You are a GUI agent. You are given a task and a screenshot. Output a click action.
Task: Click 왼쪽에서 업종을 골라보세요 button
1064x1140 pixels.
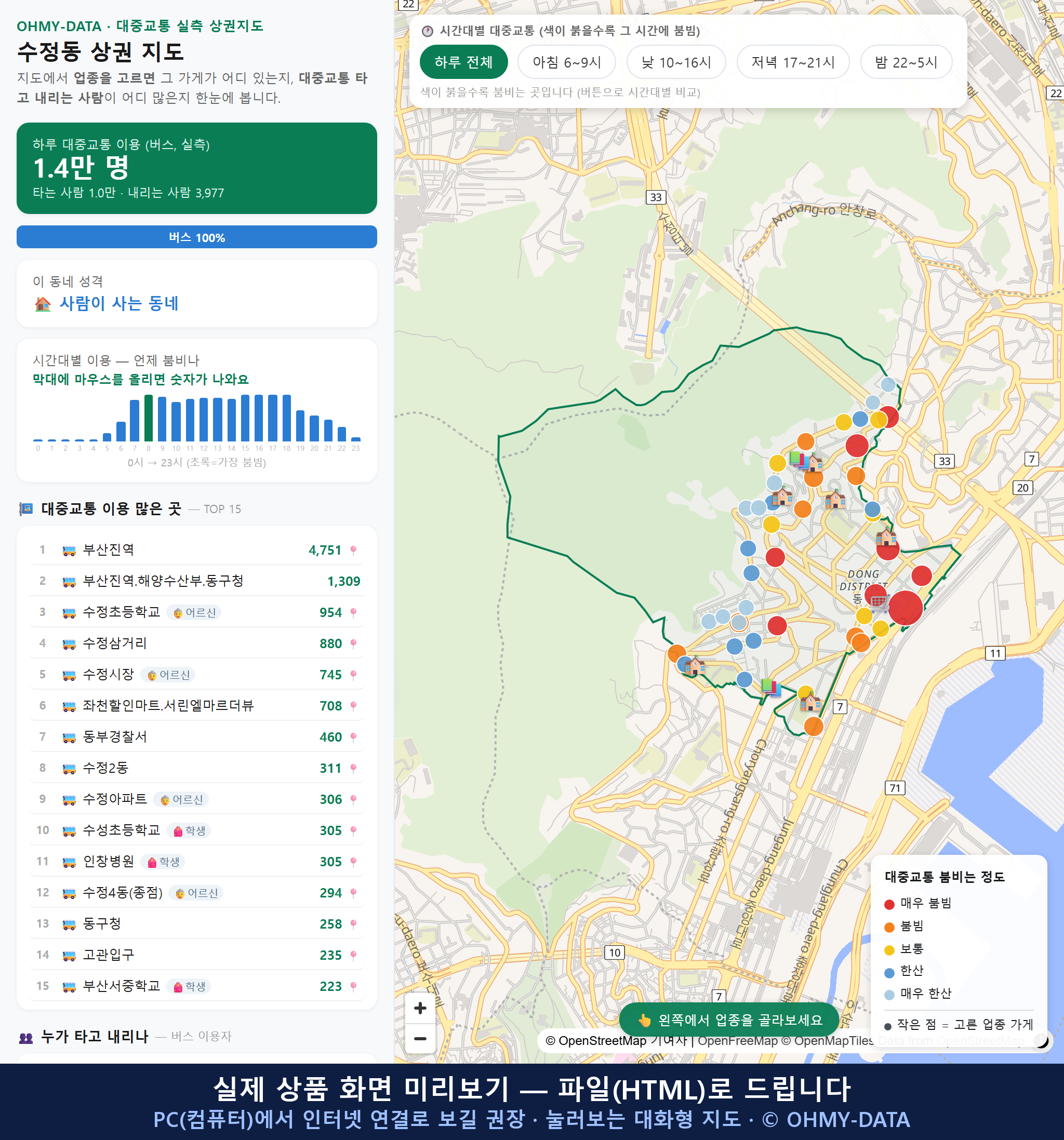(x=729, y=1020)
